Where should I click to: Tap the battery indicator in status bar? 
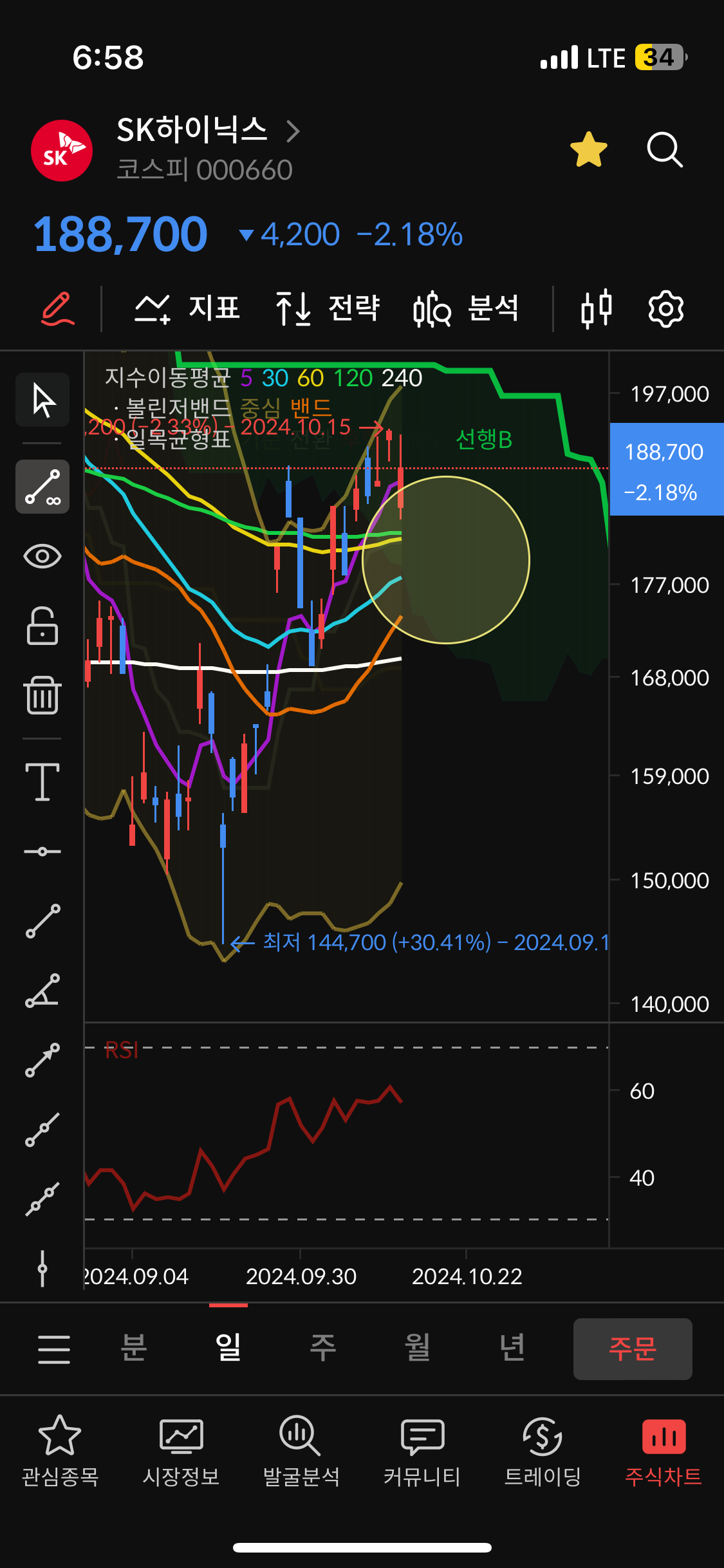[661, 57]
